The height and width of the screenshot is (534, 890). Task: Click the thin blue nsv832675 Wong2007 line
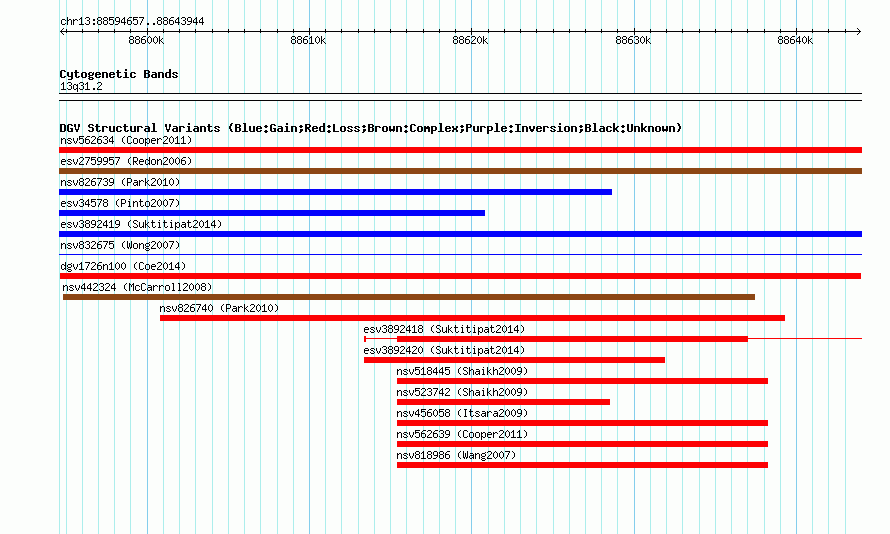(x=460, y=254)
